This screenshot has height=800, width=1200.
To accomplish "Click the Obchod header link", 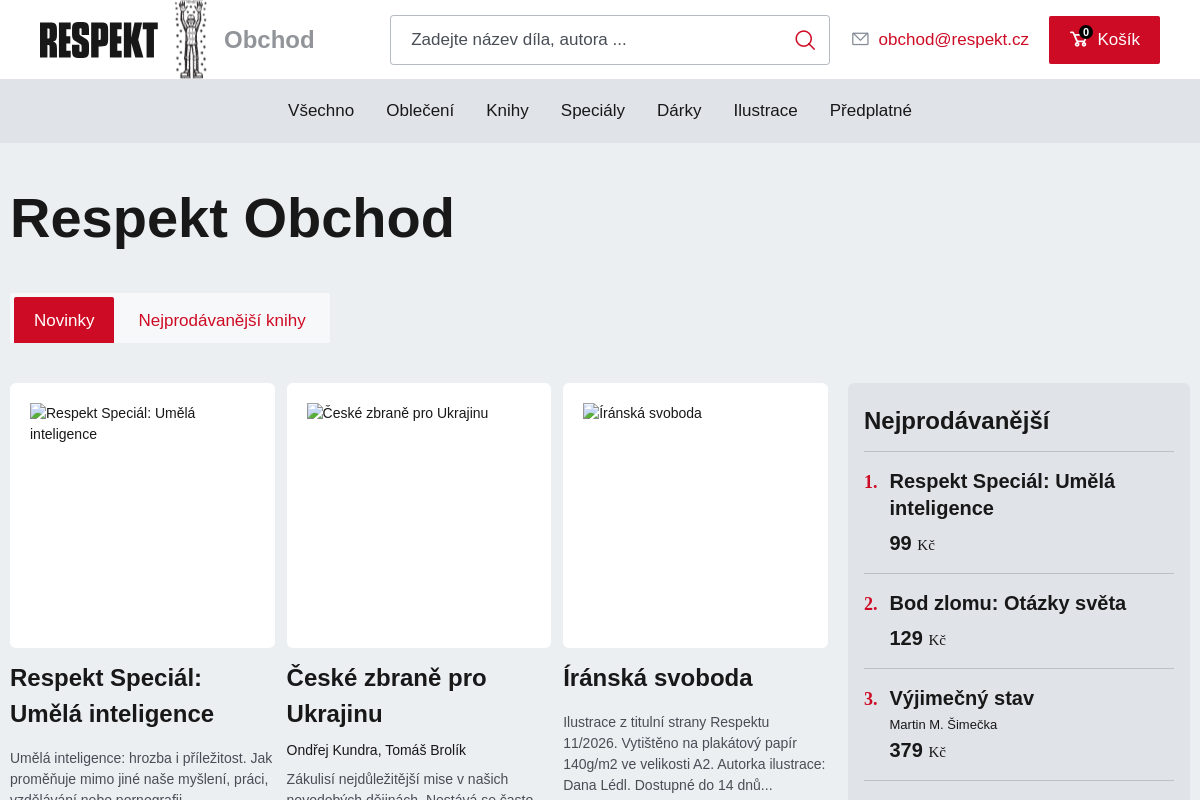I will (269, 40).
